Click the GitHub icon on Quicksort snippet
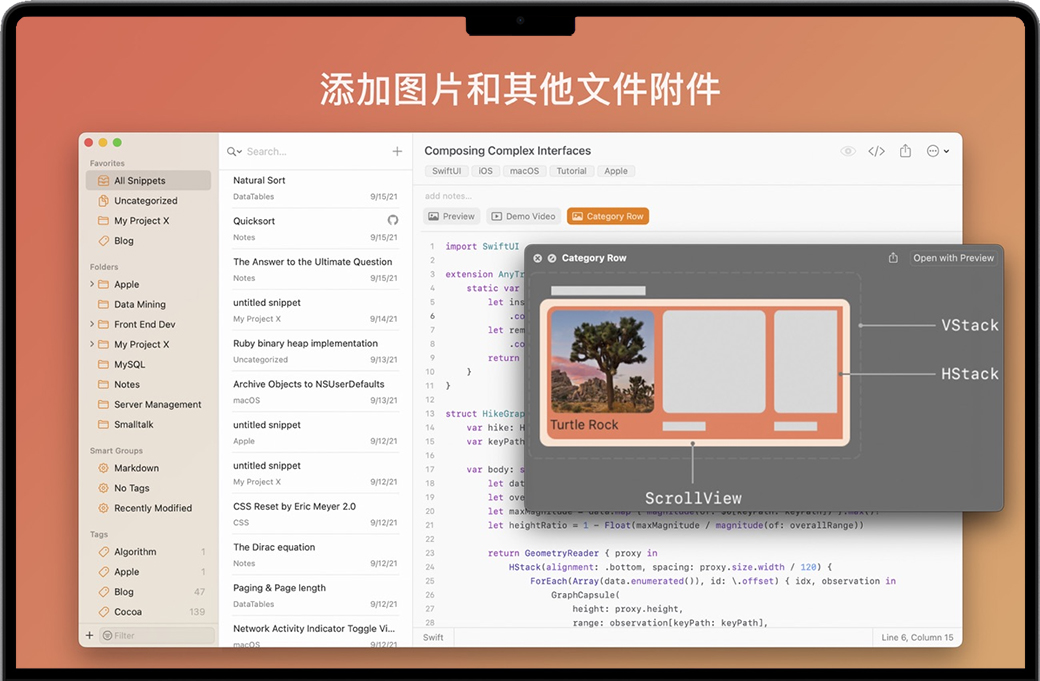Image resolution: width=1040 pixels, height=681 pixels. click(x=393, y=220)
